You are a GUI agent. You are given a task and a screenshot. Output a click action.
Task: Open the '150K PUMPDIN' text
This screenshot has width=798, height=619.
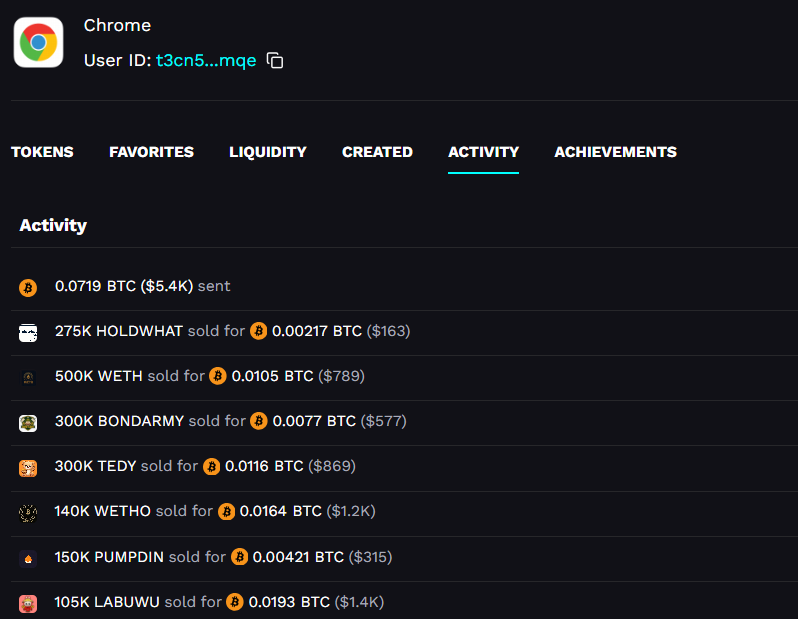[x=109, y=557]
